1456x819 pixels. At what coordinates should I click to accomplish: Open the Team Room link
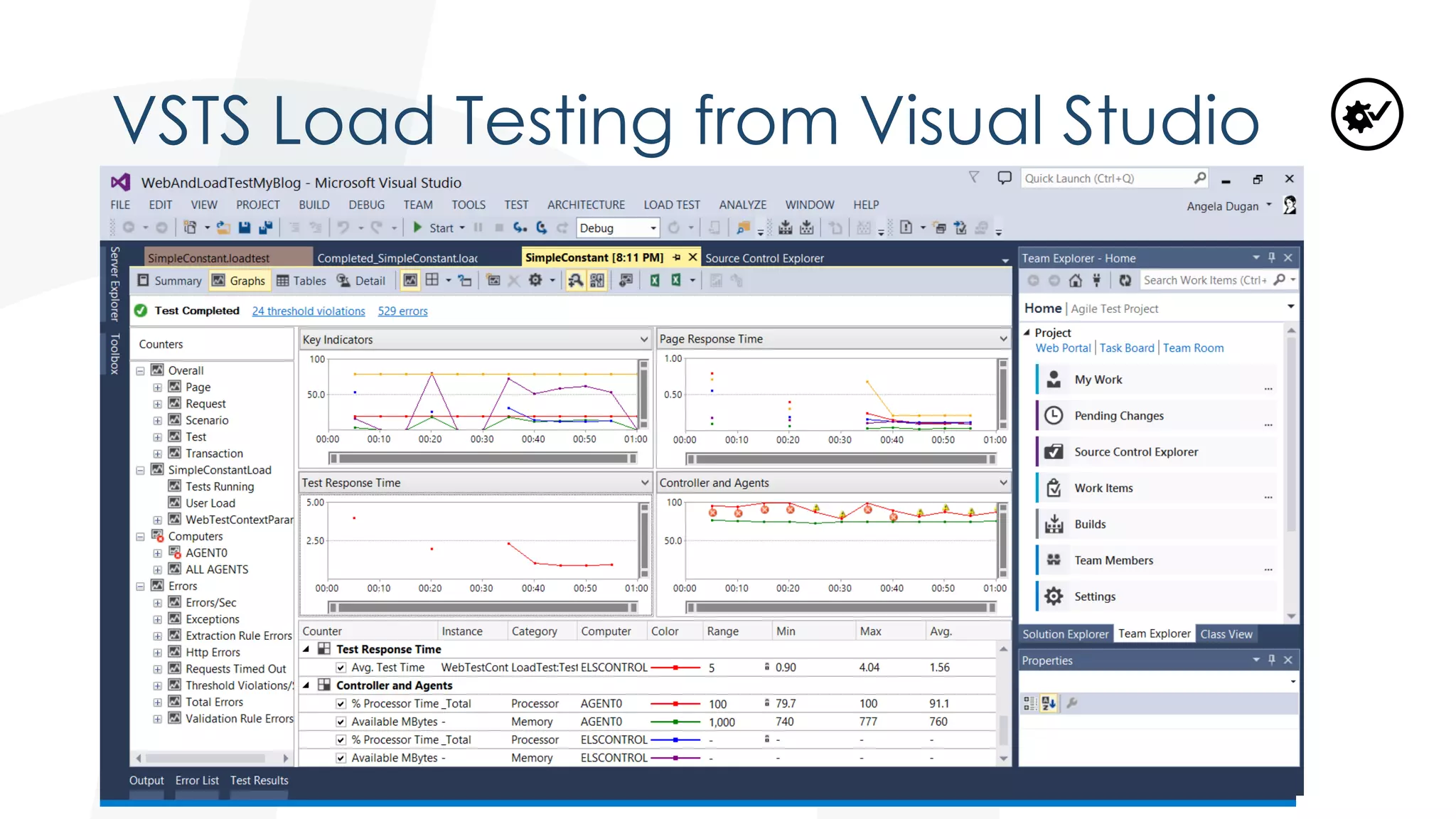point(1193,348)
